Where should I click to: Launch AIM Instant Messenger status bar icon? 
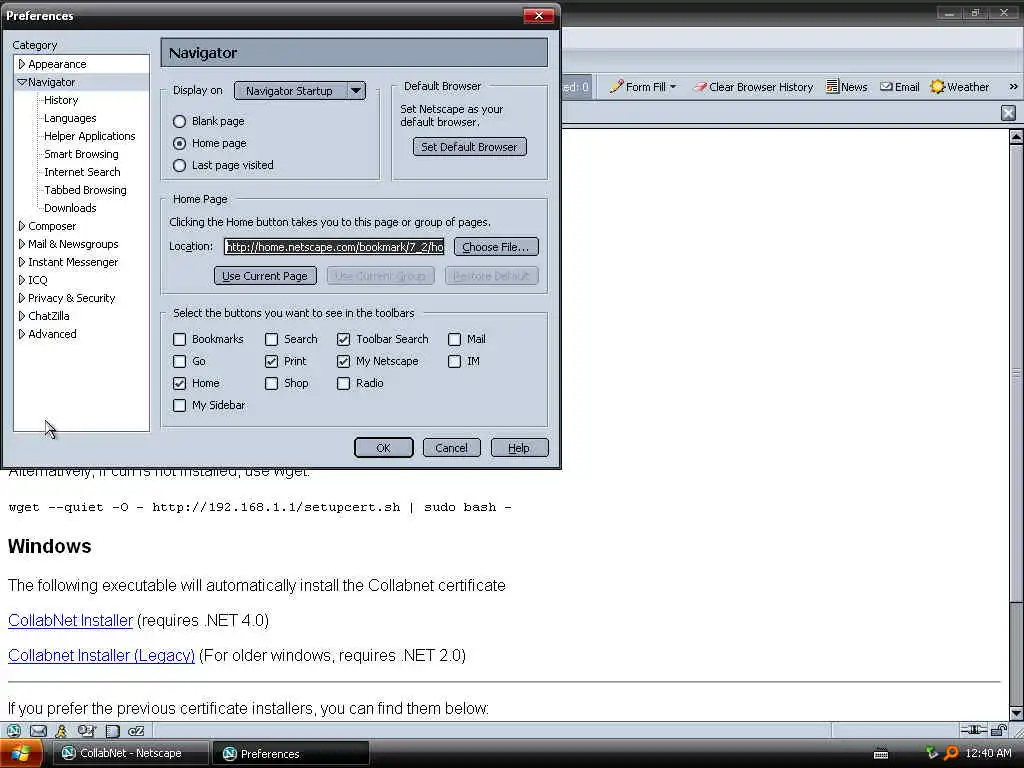pyautogui.click(x=61, y=731)
